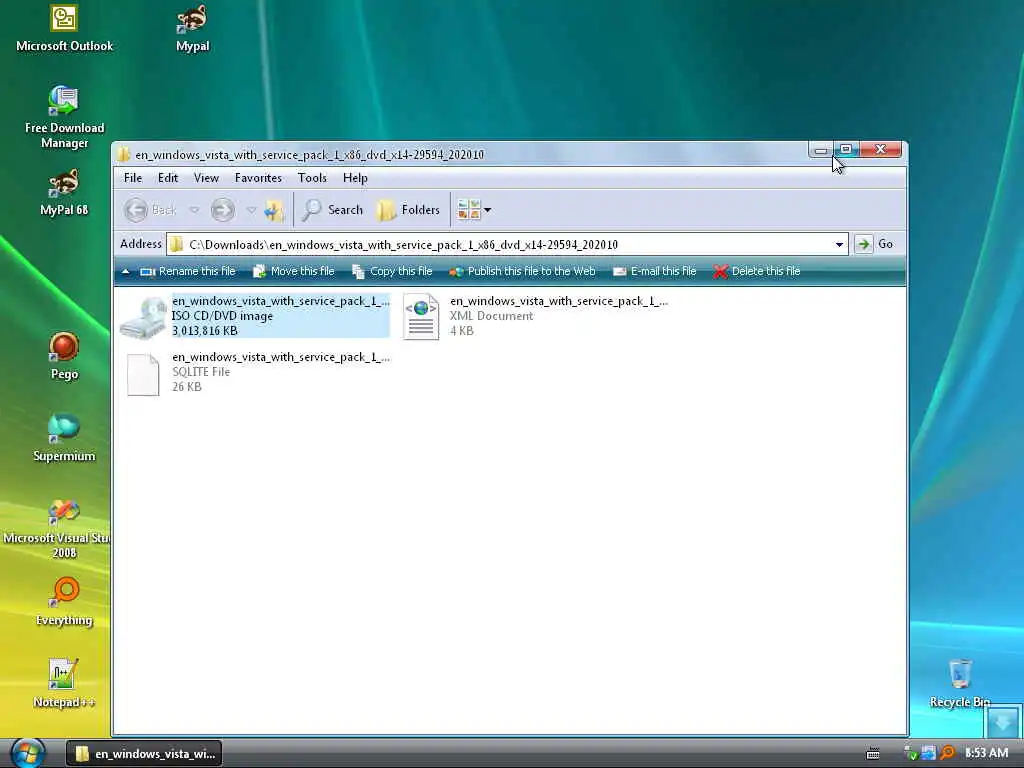Open the Edit menu
The image size is (1024, 768).
[x=168, y=178]
